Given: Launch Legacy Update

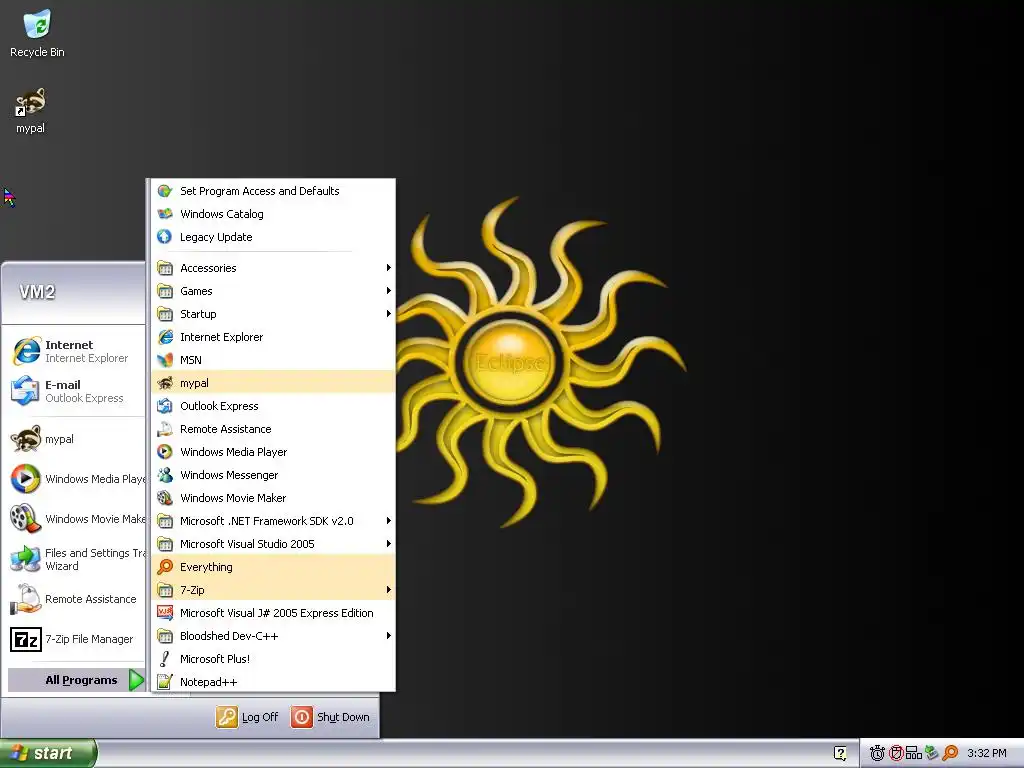Looking at the screenshot, I should click(273, 237).
